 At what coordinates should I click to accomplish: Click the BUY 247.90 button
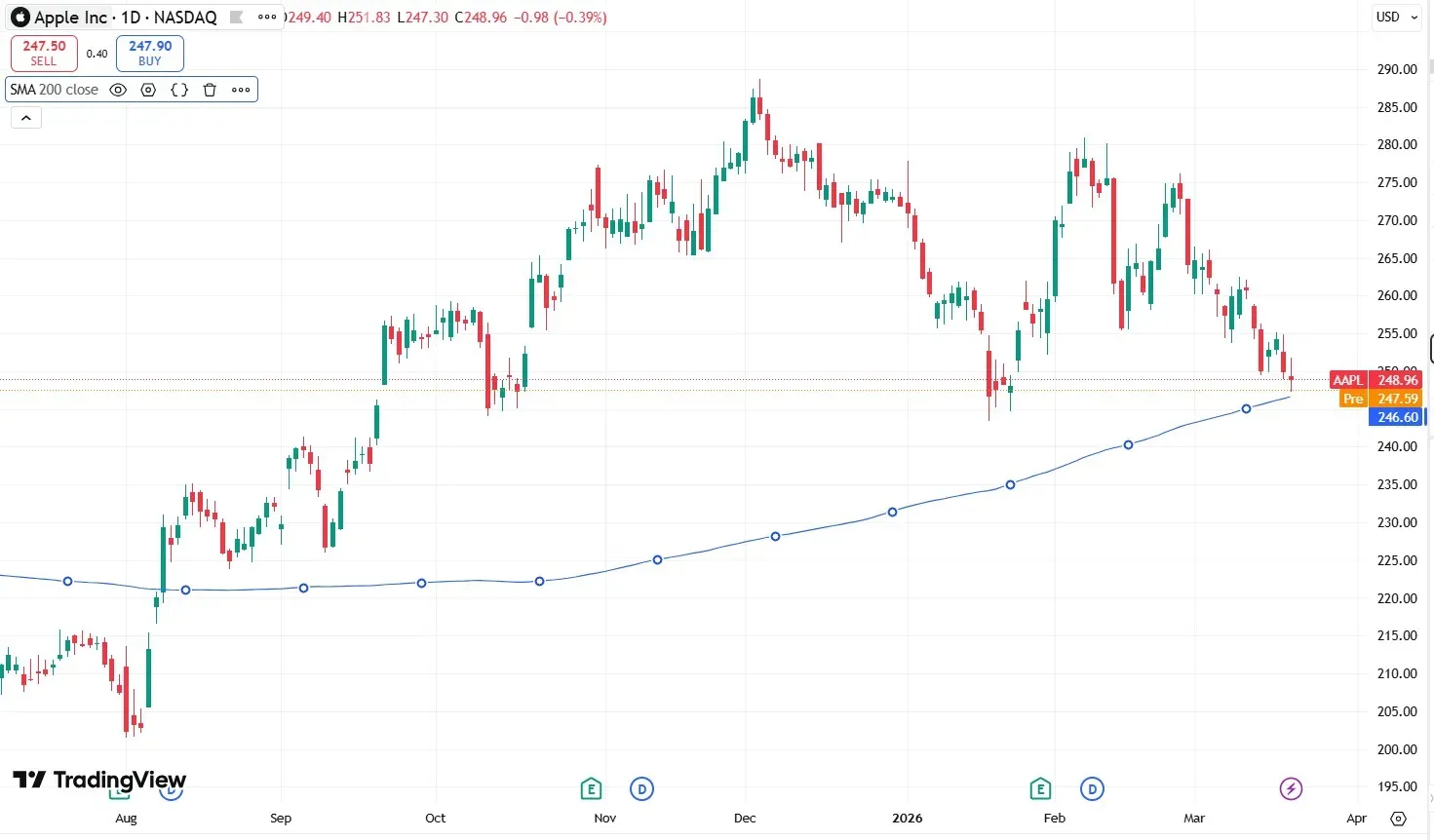pyautogui.click(x=149, y=53)
